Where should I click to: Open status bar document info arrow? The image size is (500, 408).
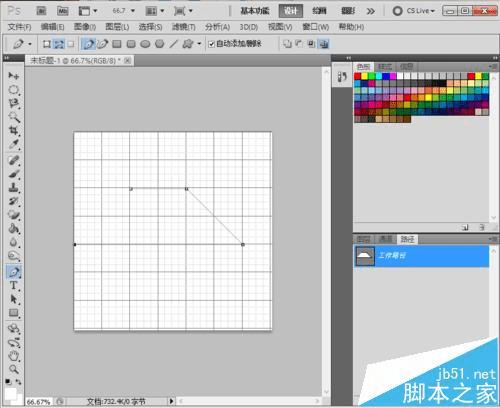tap(172, 401)
